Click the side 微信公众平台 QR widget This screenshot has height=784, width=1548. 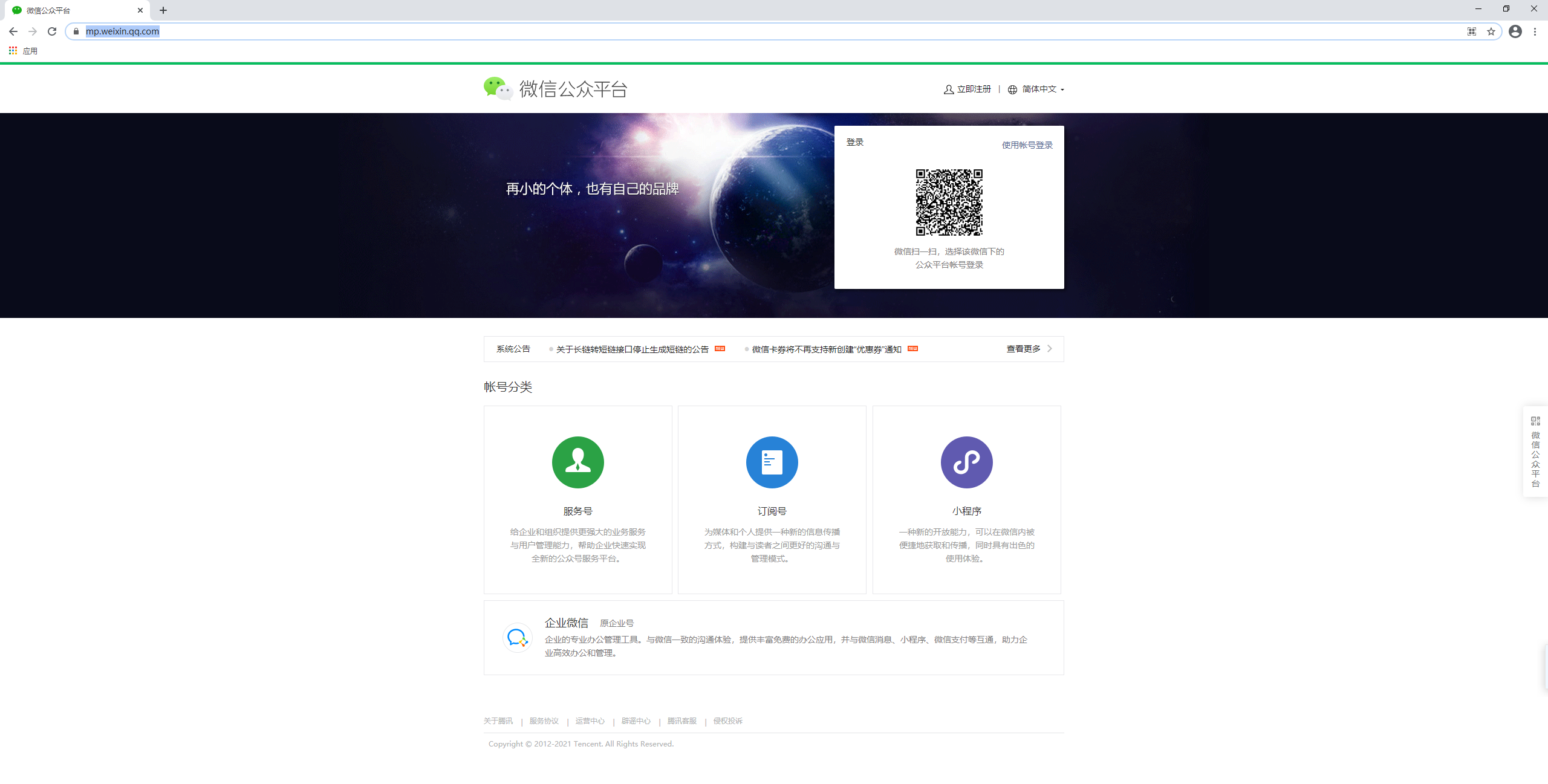pyautogui.click(x=1535, y=452)
